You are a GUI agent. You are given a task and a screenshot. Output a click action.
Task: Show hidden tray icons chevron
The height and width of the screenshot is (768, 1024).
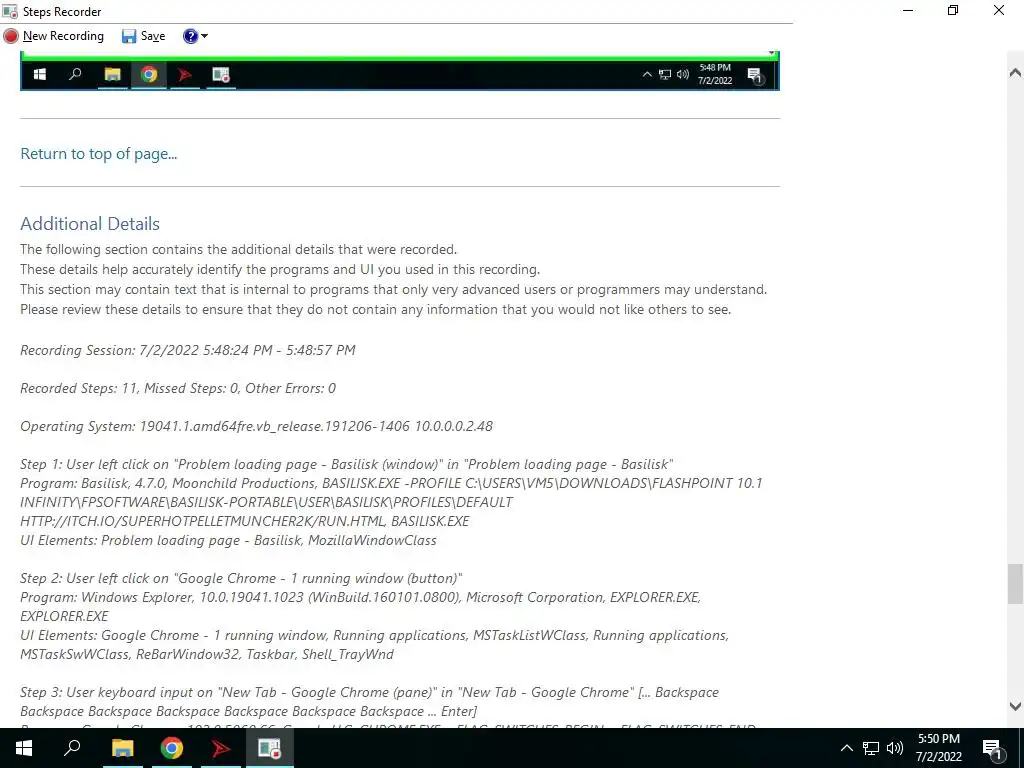(846, 748)
